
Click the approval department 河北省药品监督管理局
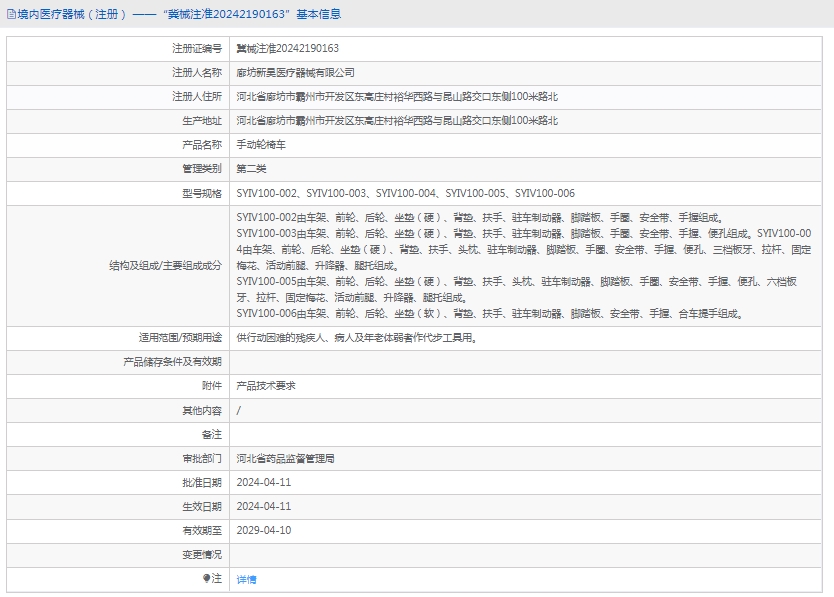pos(285,458)
